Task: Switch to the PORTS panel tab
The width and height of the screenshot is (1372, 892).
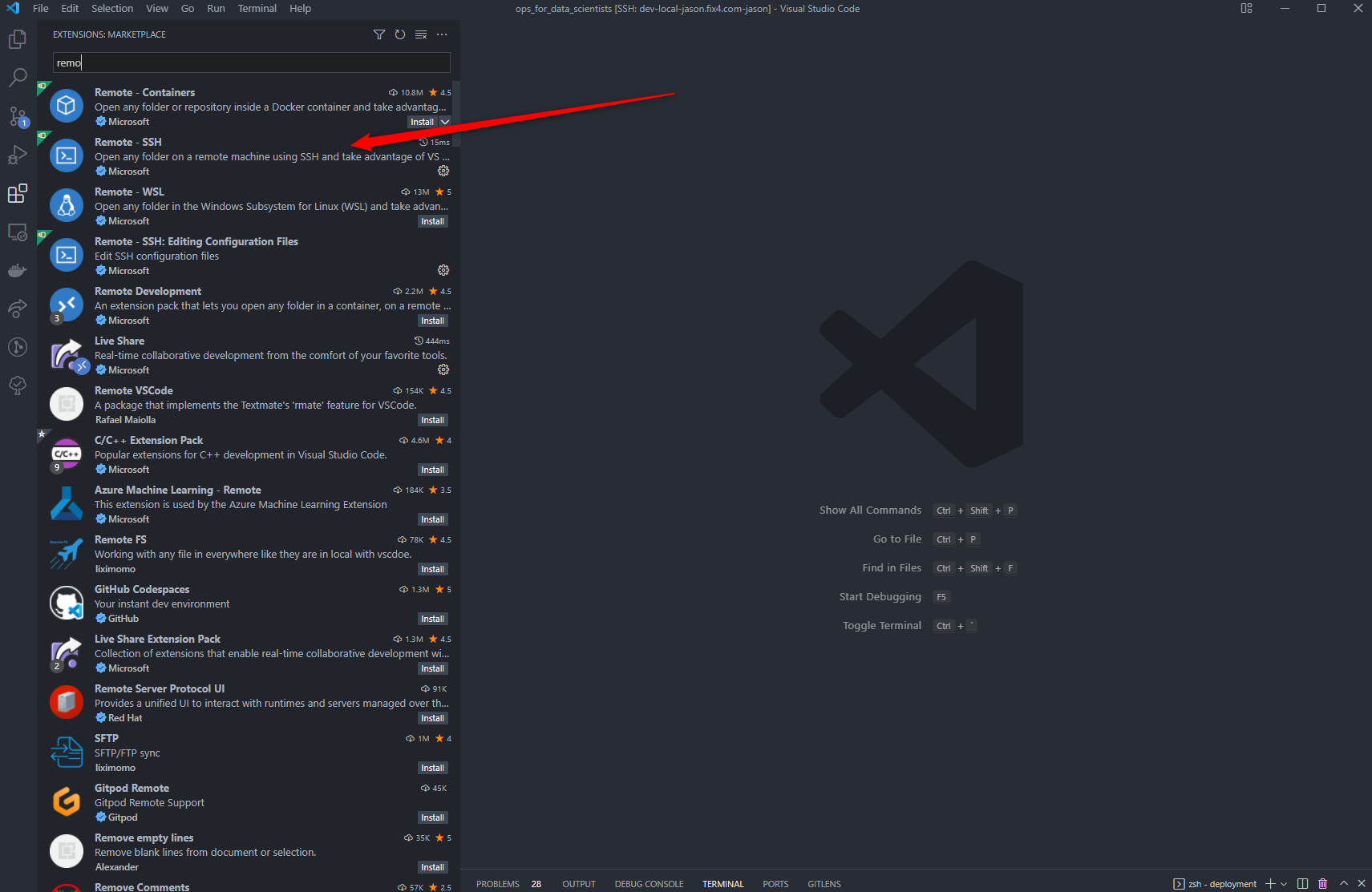Action: coord(775,884)
